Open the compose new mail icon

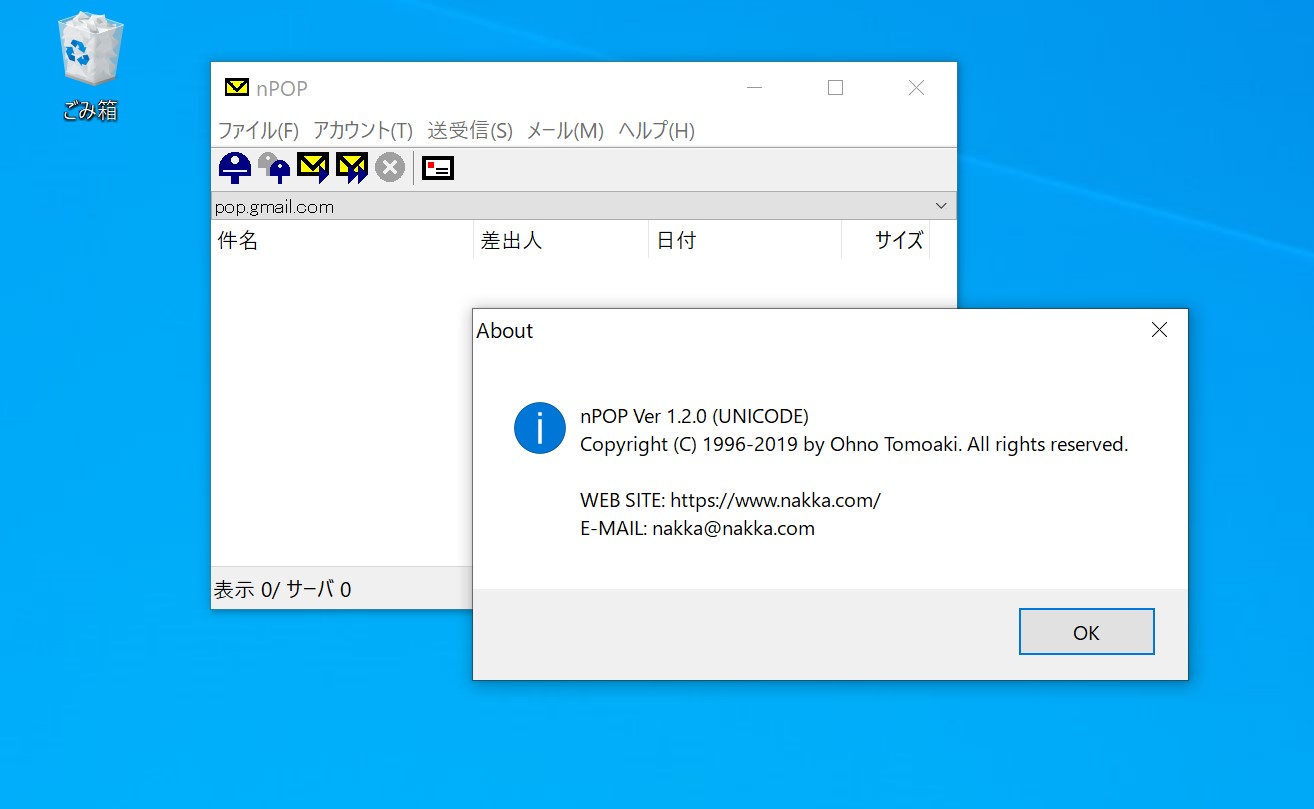[x=437, y=167]
